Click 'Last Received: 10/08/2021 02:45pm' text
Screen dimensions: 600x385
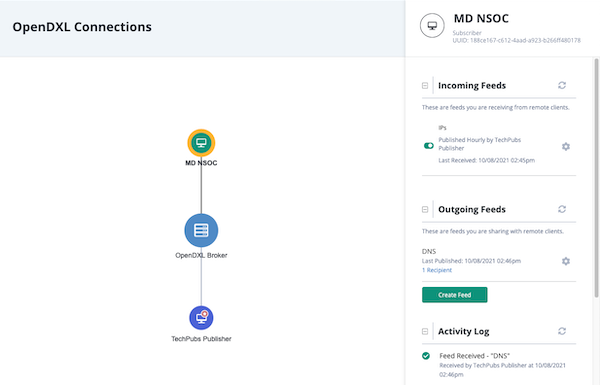coord(486,160)
